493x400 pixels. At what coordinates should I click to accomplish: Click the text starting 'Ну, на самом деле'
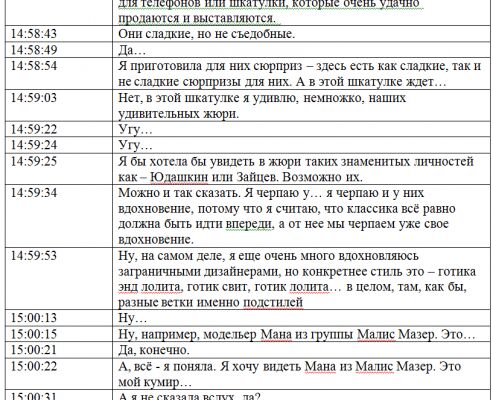point(297,279)
